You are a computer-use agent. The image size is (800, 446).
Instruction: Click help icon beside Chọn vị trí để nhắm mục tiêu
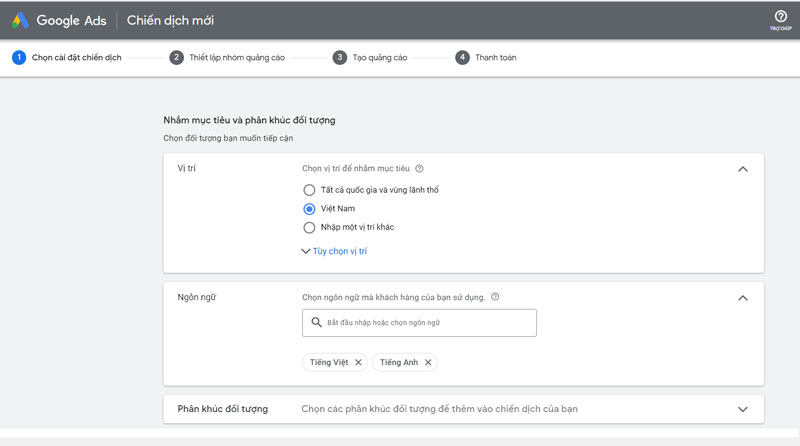click(x=419, y=169)
